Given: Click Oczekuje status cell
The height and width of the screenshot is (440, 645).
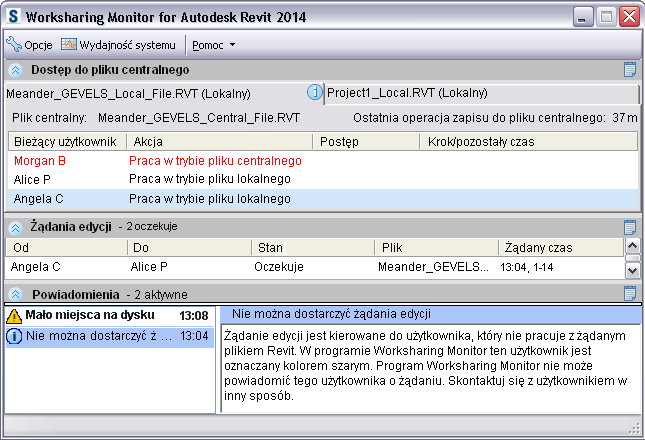Looking at the screenshot, I should click(x=279, y=267).
